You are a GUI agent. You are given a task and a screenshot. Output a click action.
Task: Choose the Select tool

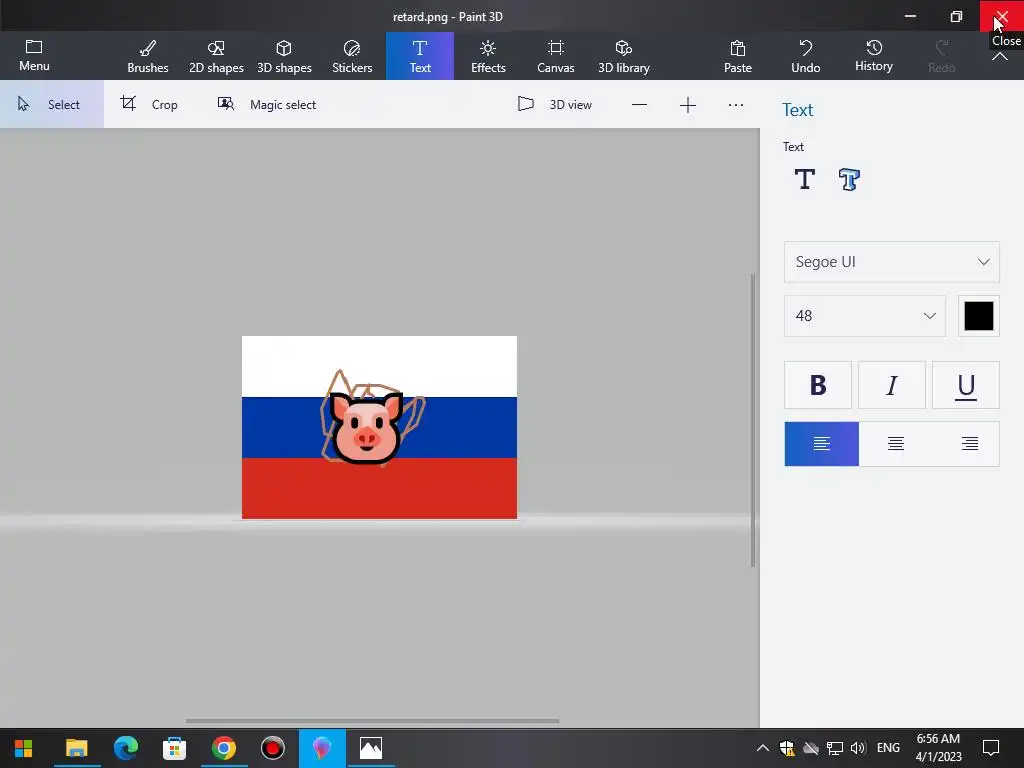[x=52, y=104]
